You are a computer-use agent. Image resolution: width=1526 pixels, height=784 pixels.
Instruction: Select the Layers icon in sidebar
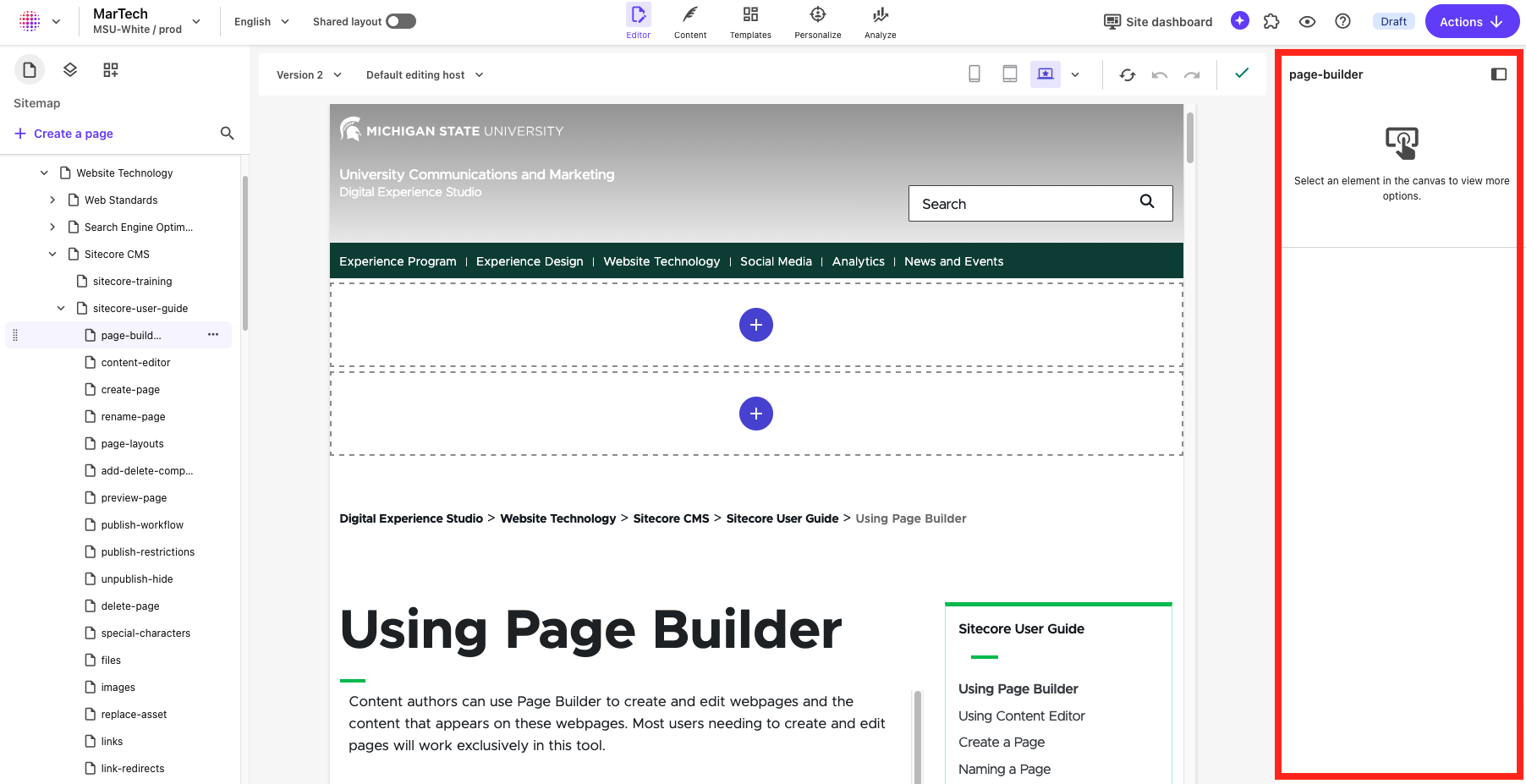tap(70, 69)
